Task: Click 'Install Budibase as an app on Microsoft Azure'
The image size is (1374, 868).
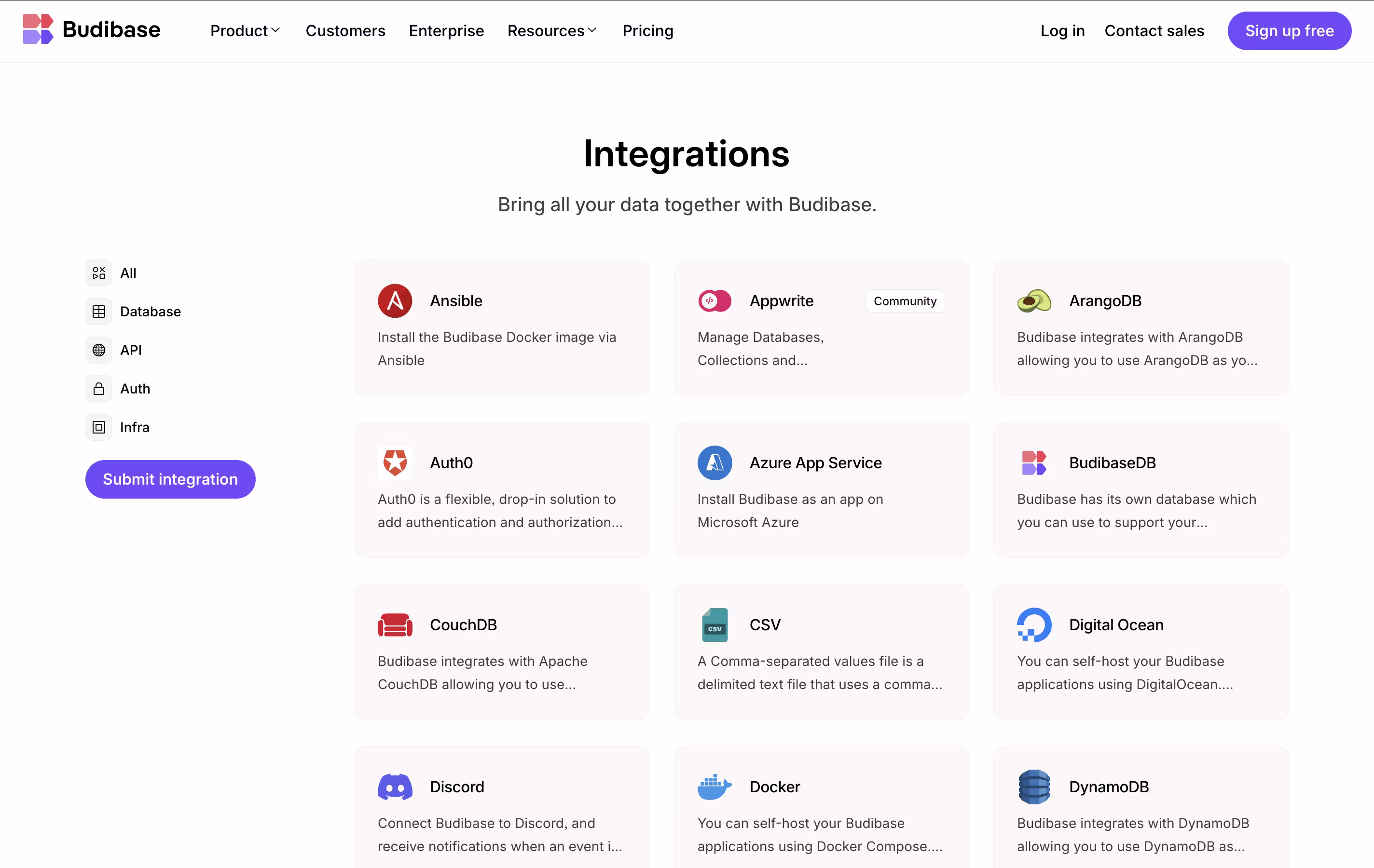Action: pyautogui.click(x=790, y=510)
